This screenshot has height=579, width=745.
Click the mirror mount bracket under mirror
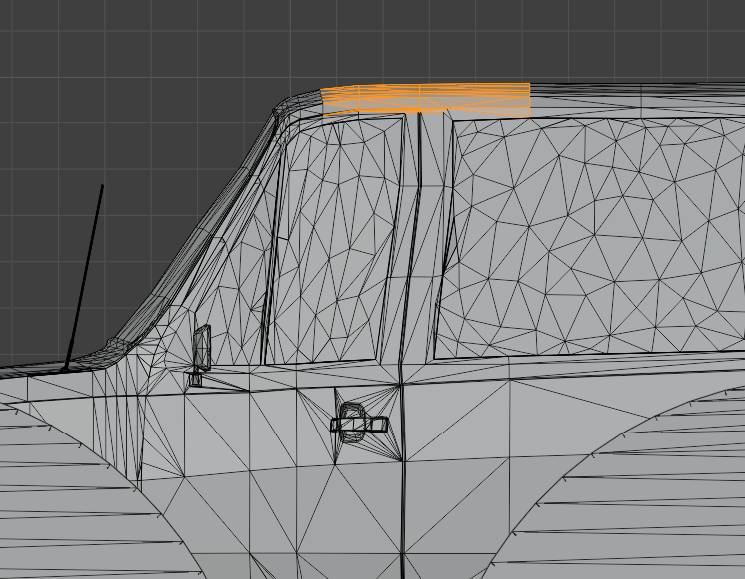(195, 378)
